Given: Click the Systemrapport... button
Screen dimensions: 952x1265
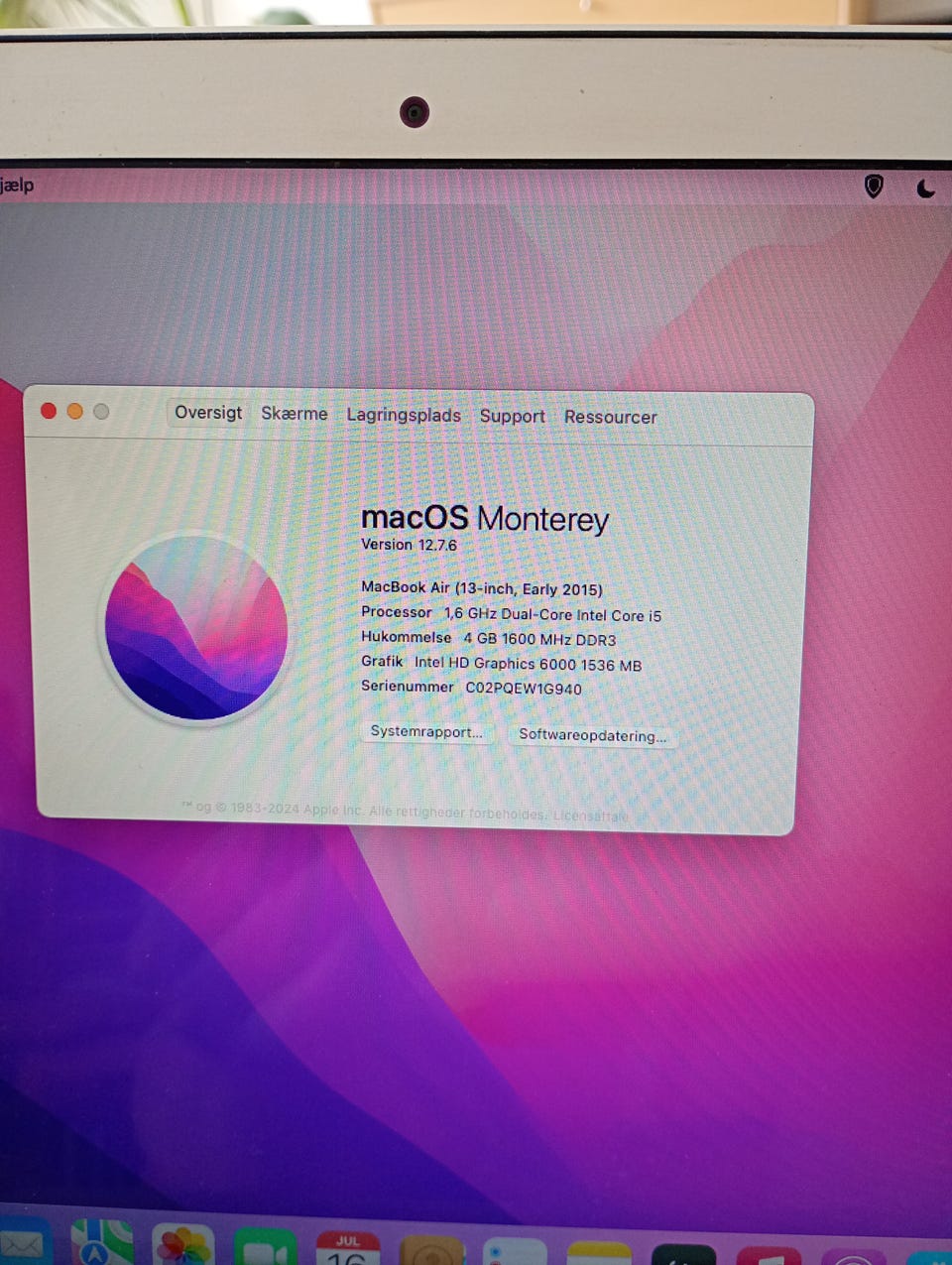Looking at the screenshot, I should [x=426, y=731].
